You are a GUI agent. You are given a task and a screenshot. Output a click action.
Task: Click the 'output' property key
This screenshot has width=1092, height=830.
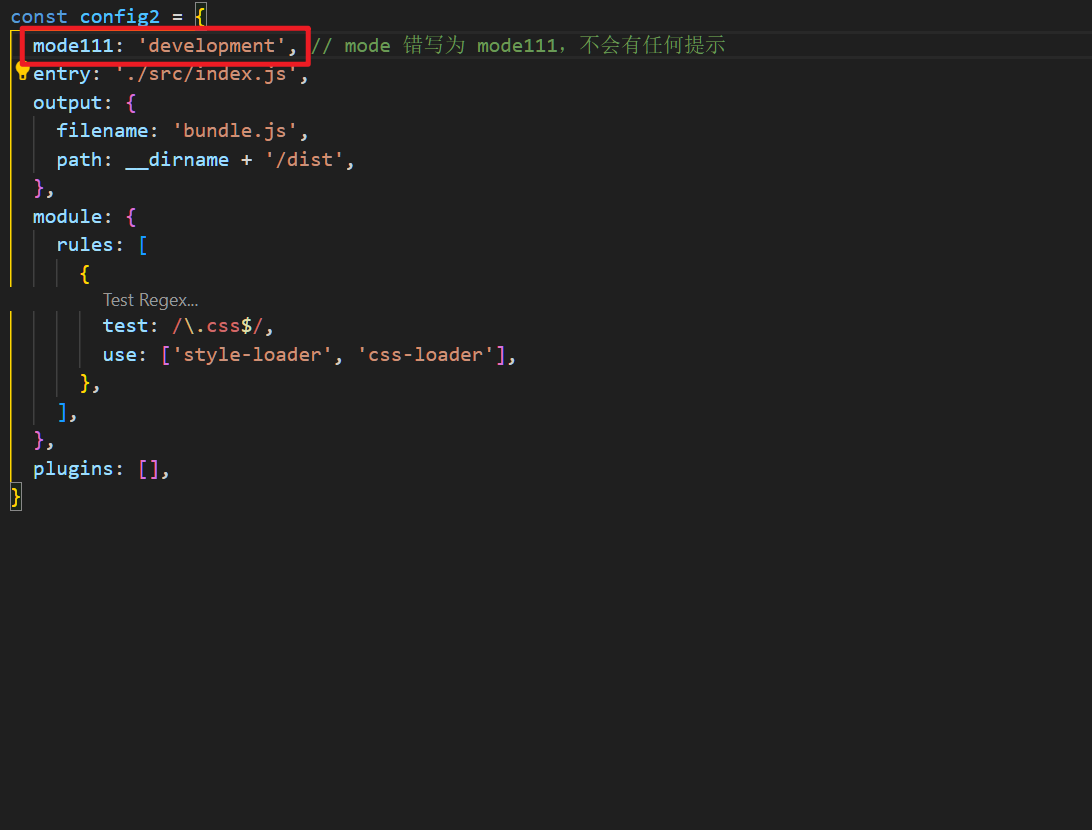coord(68,102)
